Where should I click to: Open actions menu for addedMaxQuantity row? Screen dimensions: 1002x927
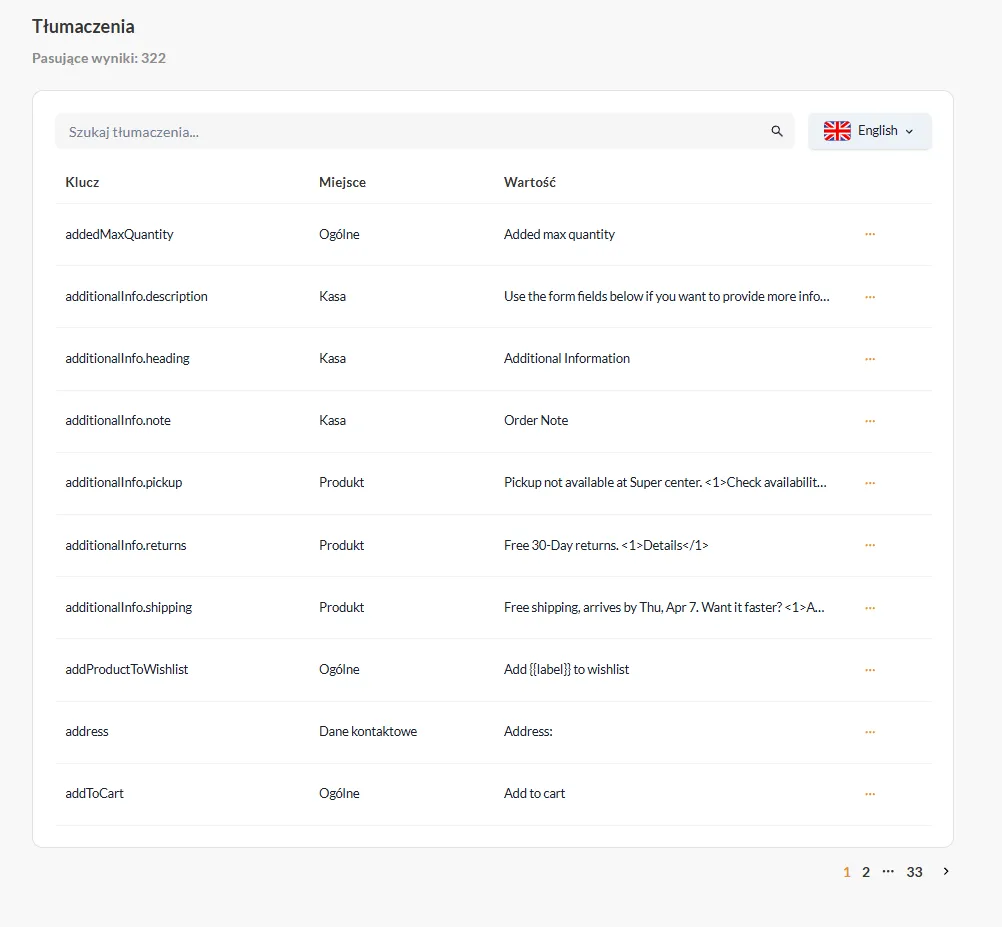870,234
